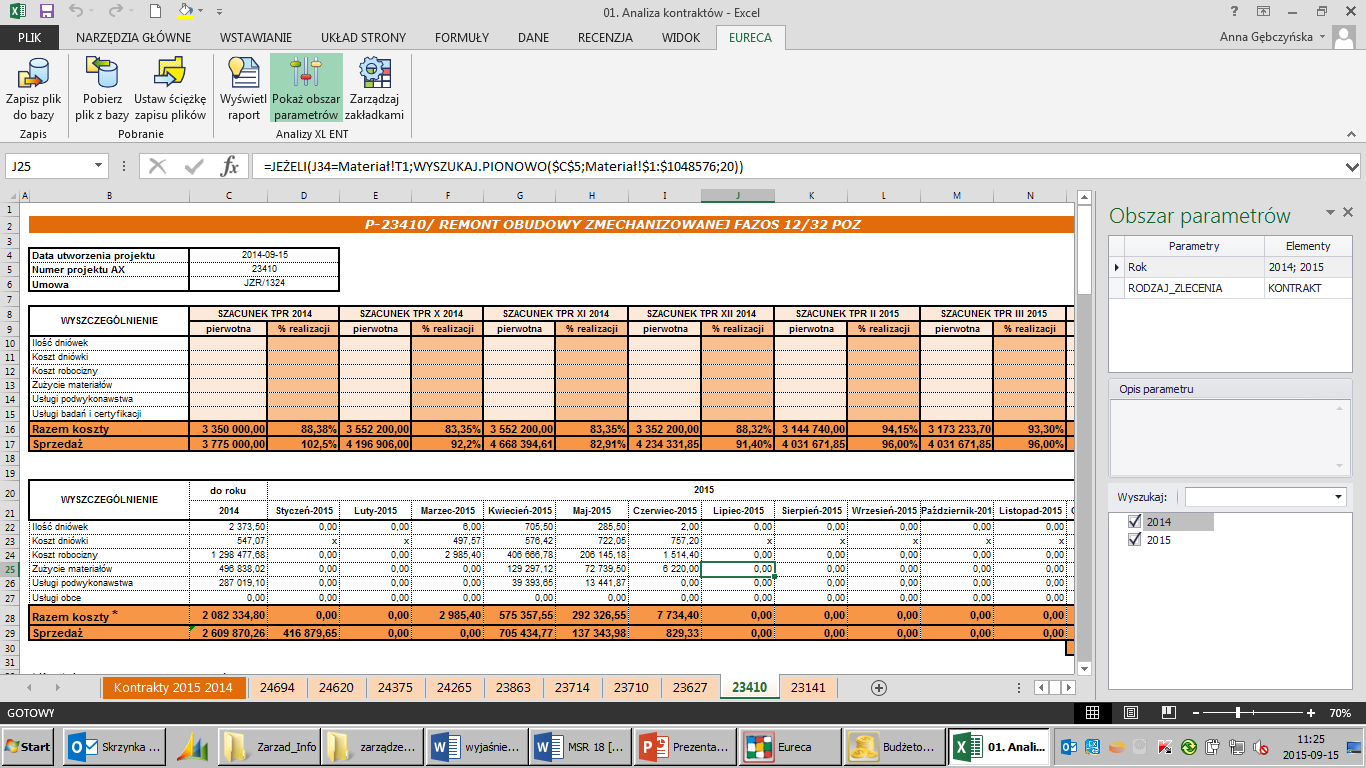Toggle Pokaż obszar parametrów button
This screenshot has width=1366, height=768.
coord(306,90)
